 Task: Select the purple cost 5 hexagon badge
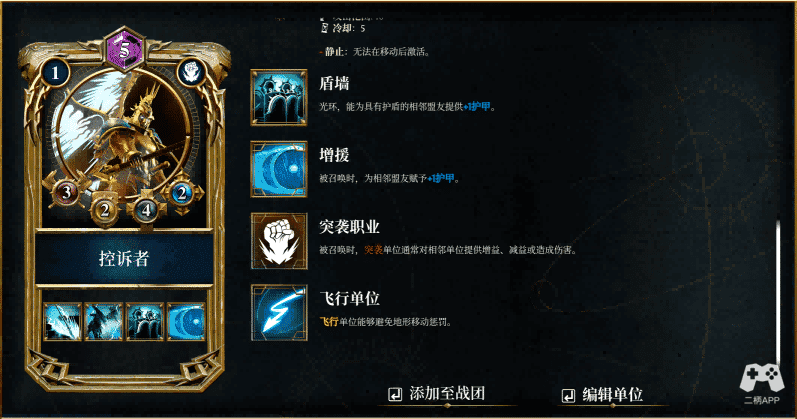click(x=125, y=49)
